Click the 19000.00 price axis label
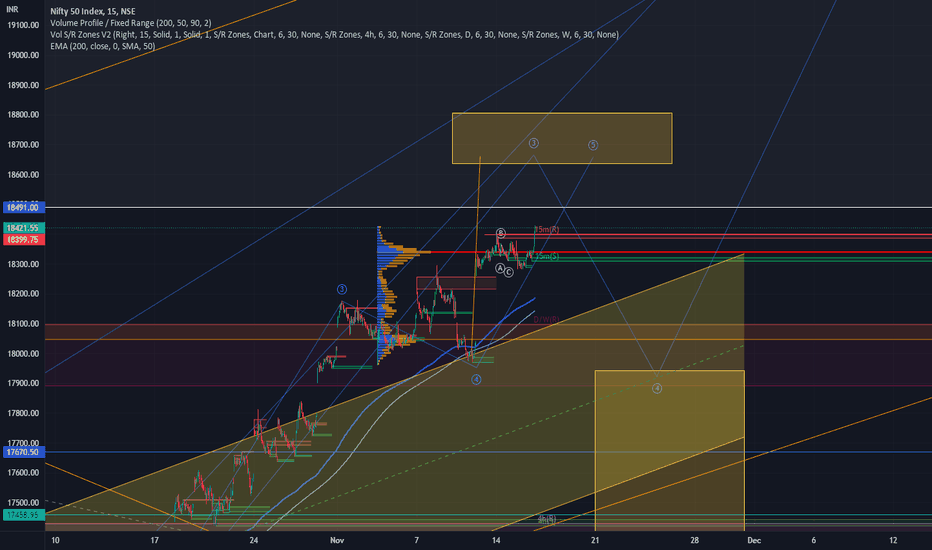The height and width of the screenshot is (550, 932). click(x=23, y=55)
